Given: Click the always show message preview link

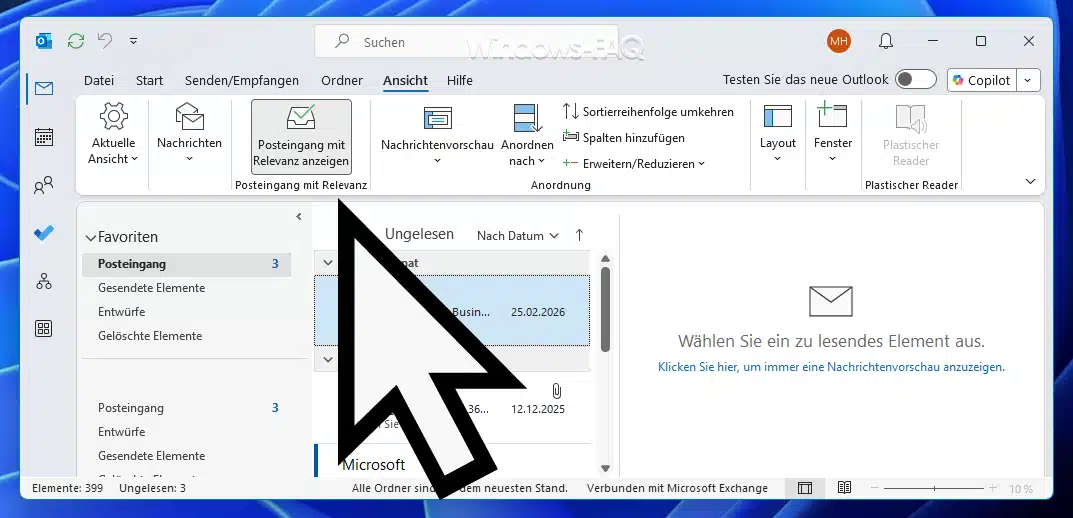Looking at the screenshot, I should coord(831,367).
